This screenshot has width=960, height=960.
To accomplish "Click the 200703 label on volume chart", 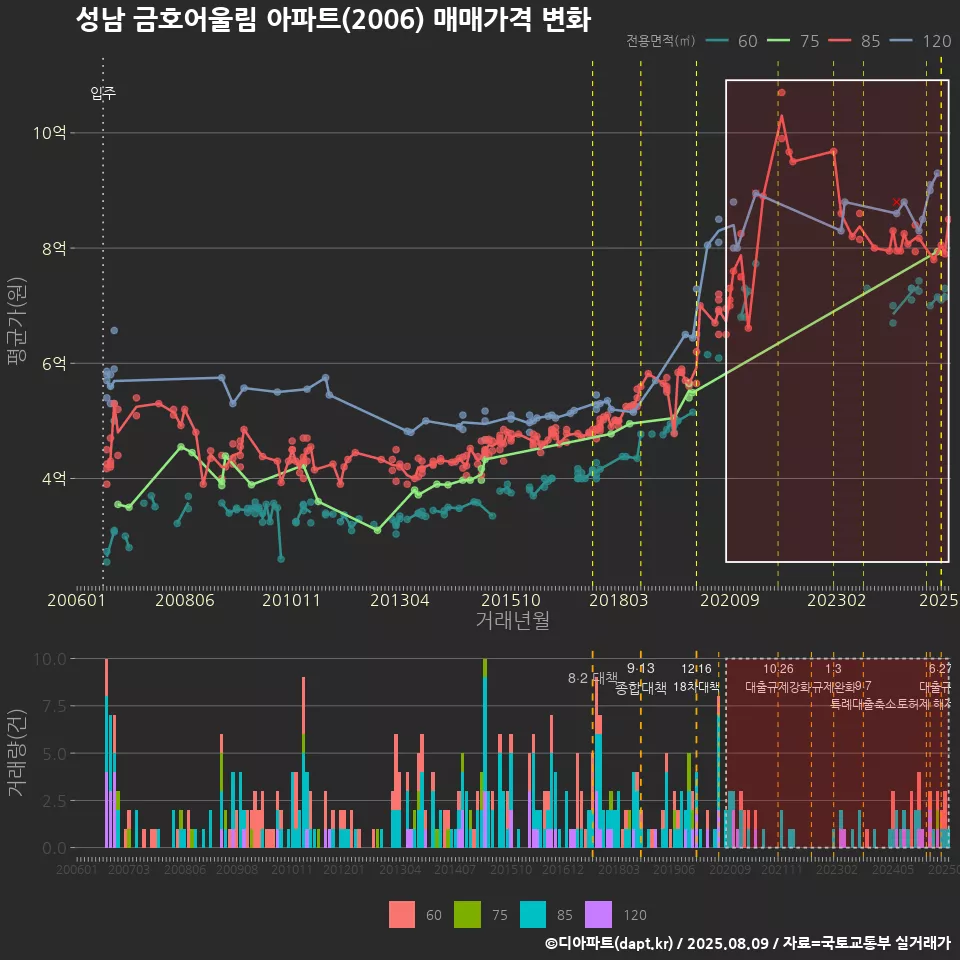I will (129, 869).
